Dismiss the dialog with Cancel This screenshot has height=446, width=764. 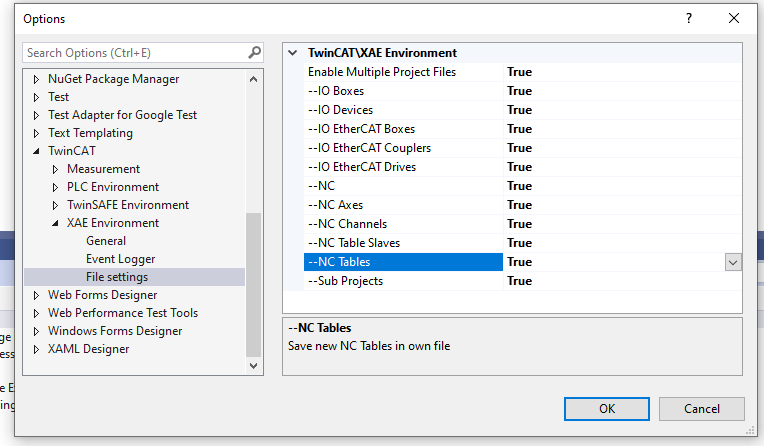click(702, 408)
